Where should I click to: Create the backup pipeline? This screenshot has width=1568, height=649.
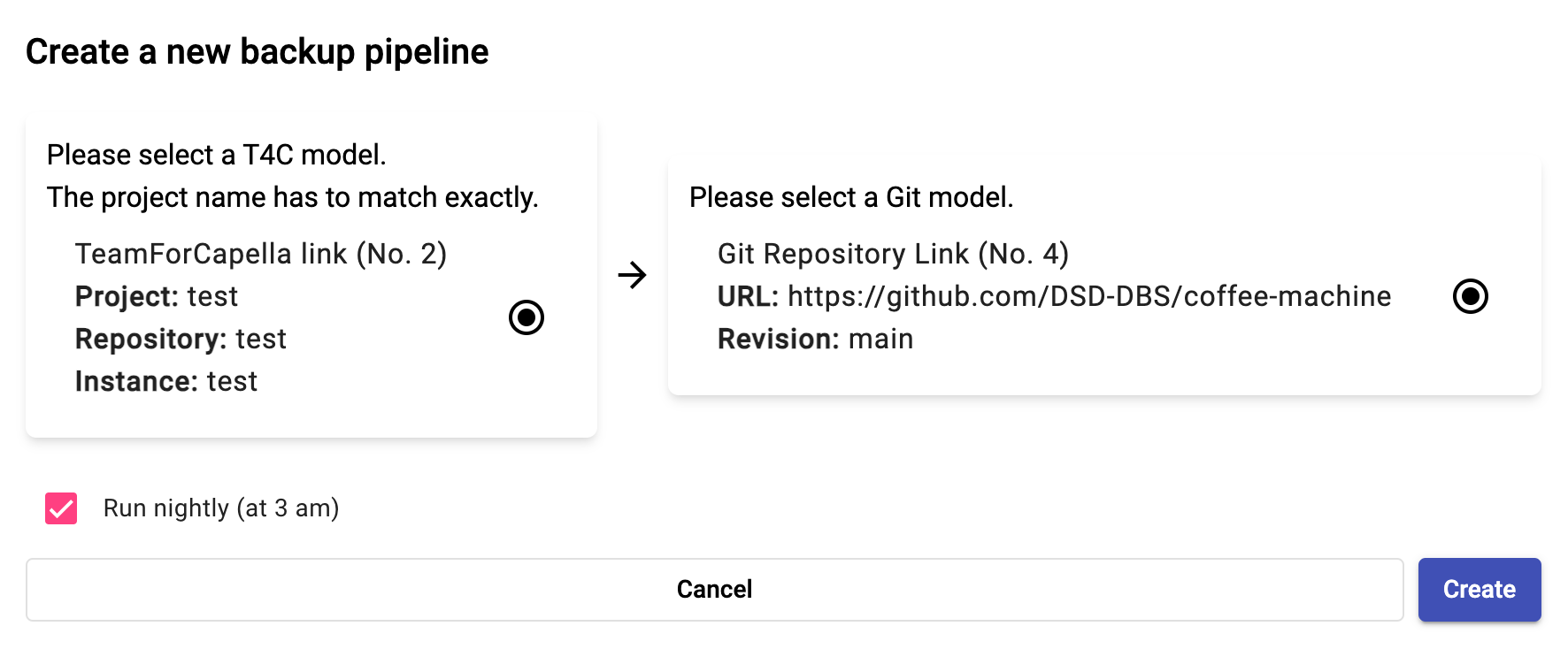coord(1480,590)
